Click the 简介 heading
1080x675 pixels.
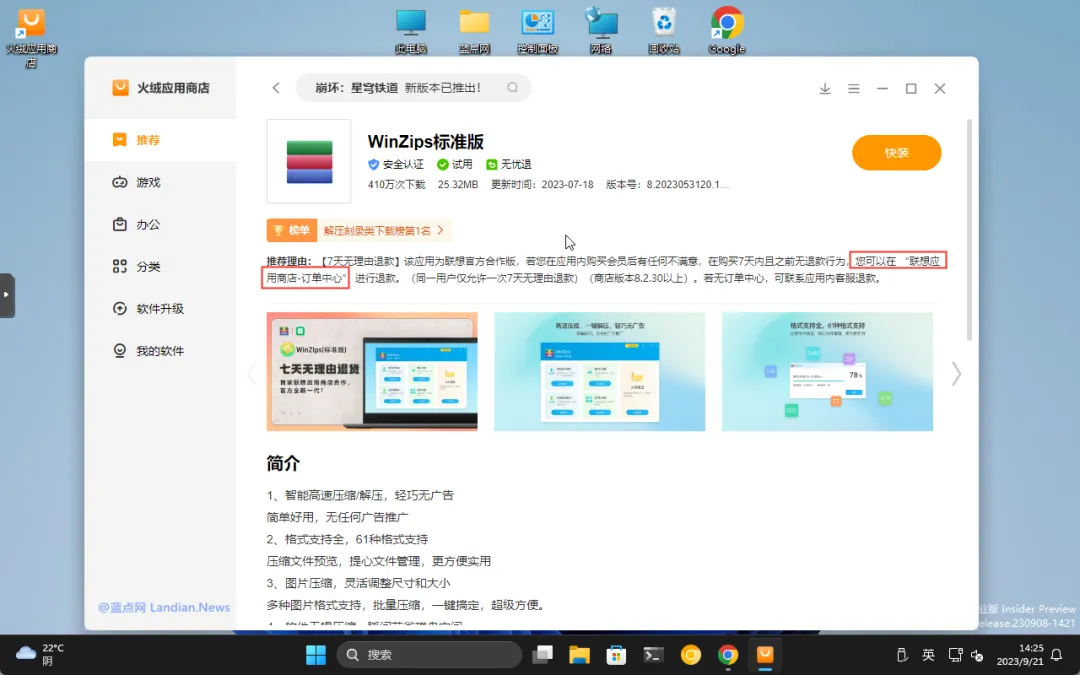pyautogui.click(x=283, y=464)
